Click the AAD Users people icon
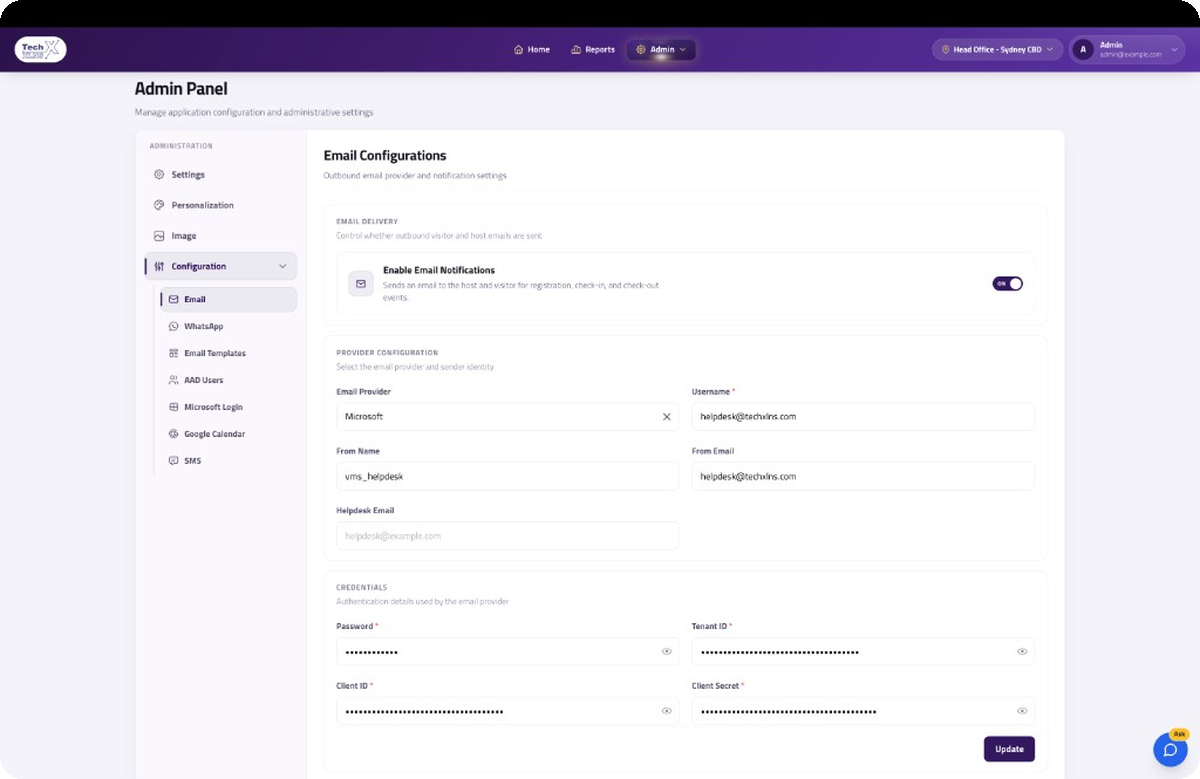Viewport: 1200px width, 779px height. 174,380
